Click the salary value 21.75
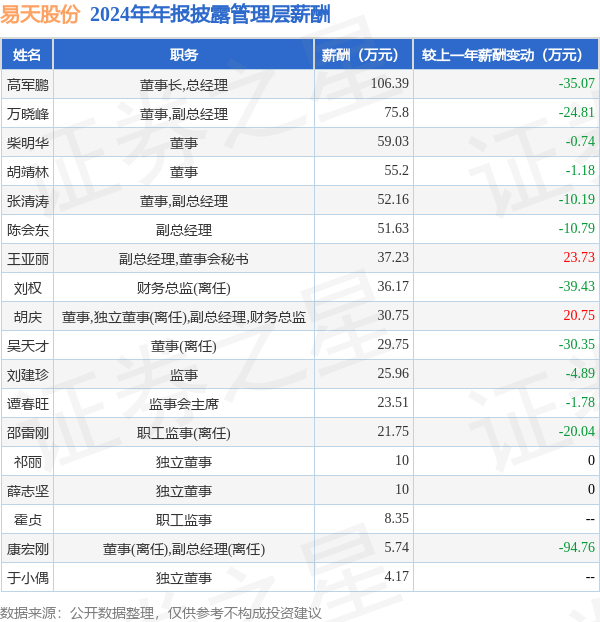Viewport: 600px width, 622px height. coord(393,431)
